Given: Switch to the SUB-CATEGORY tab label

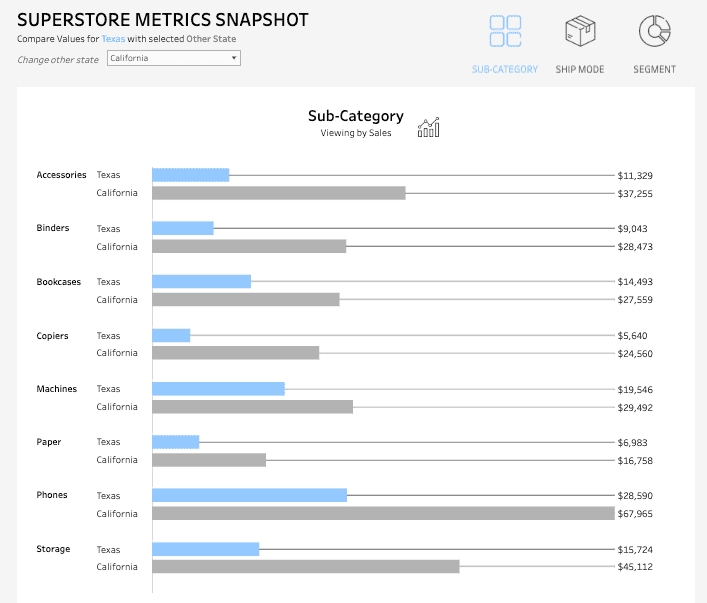Looking at the screenshot, I should click(x=505, y=70).
